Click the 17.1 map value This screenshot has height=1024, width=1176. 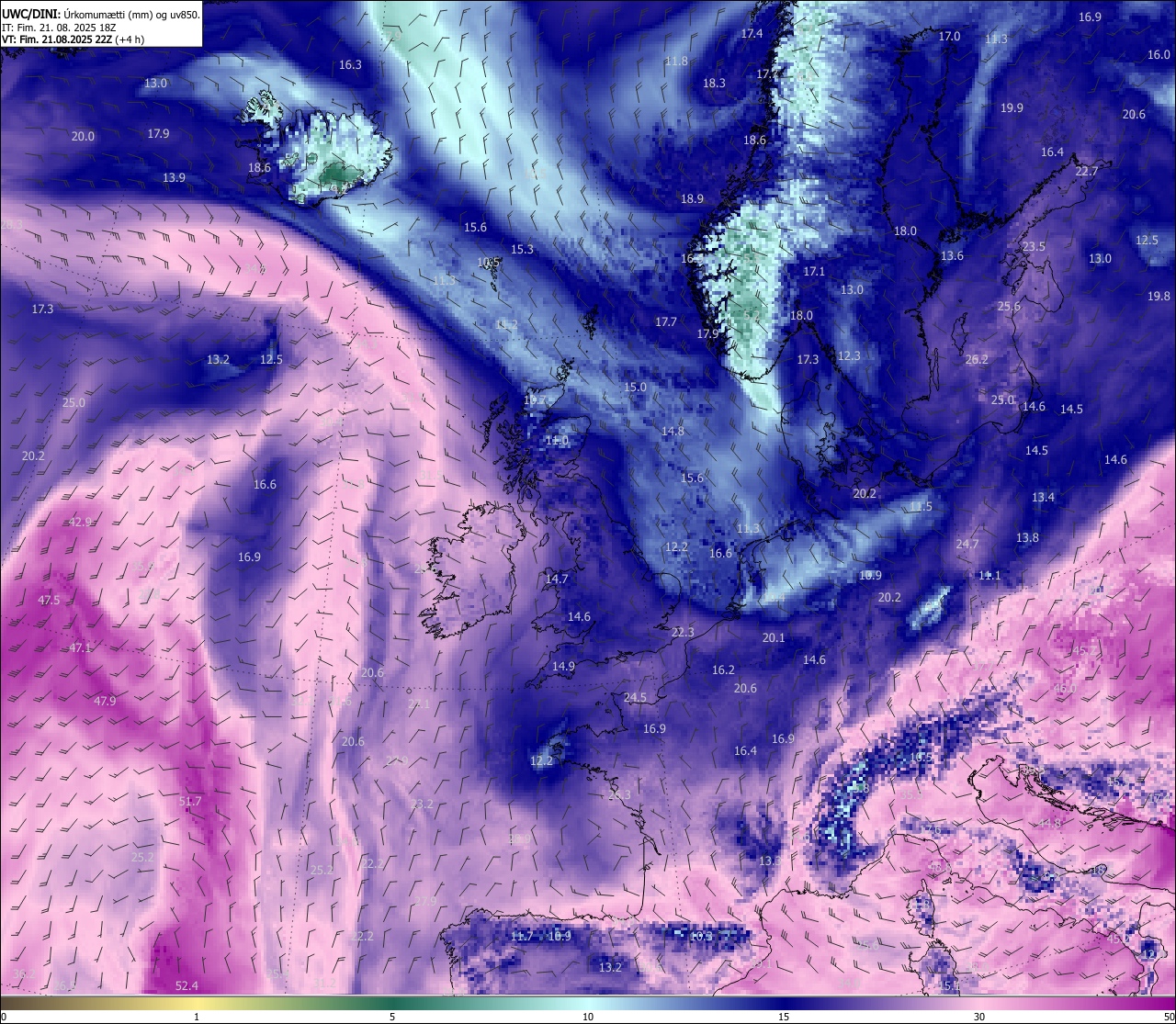coord(814,272)
